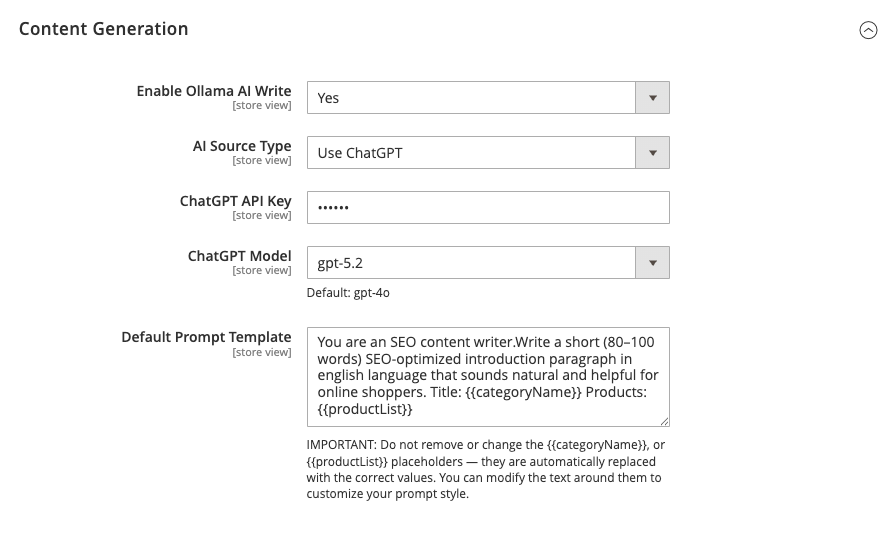Screen dimensions: 880x553
Task: Focus the ChatGPT API Key password field
Action: pyautogui.click(x=488, y=208)
